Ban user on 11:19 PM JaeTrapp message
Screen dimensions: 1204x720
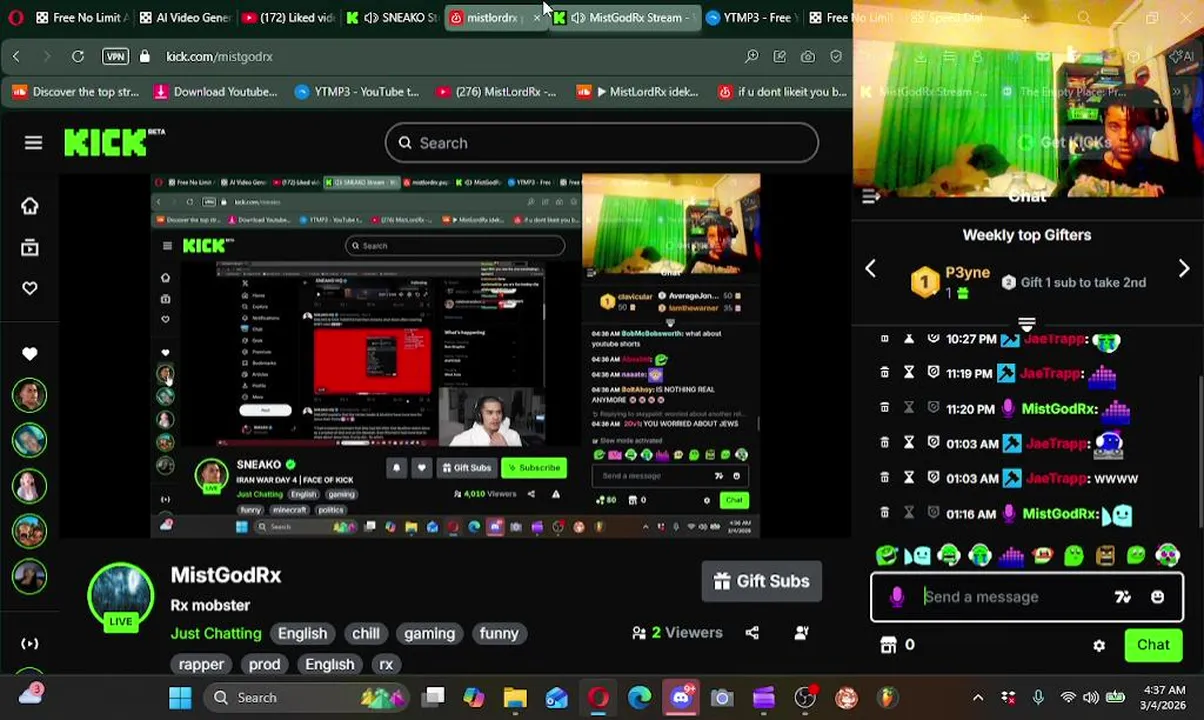(933, 373)
